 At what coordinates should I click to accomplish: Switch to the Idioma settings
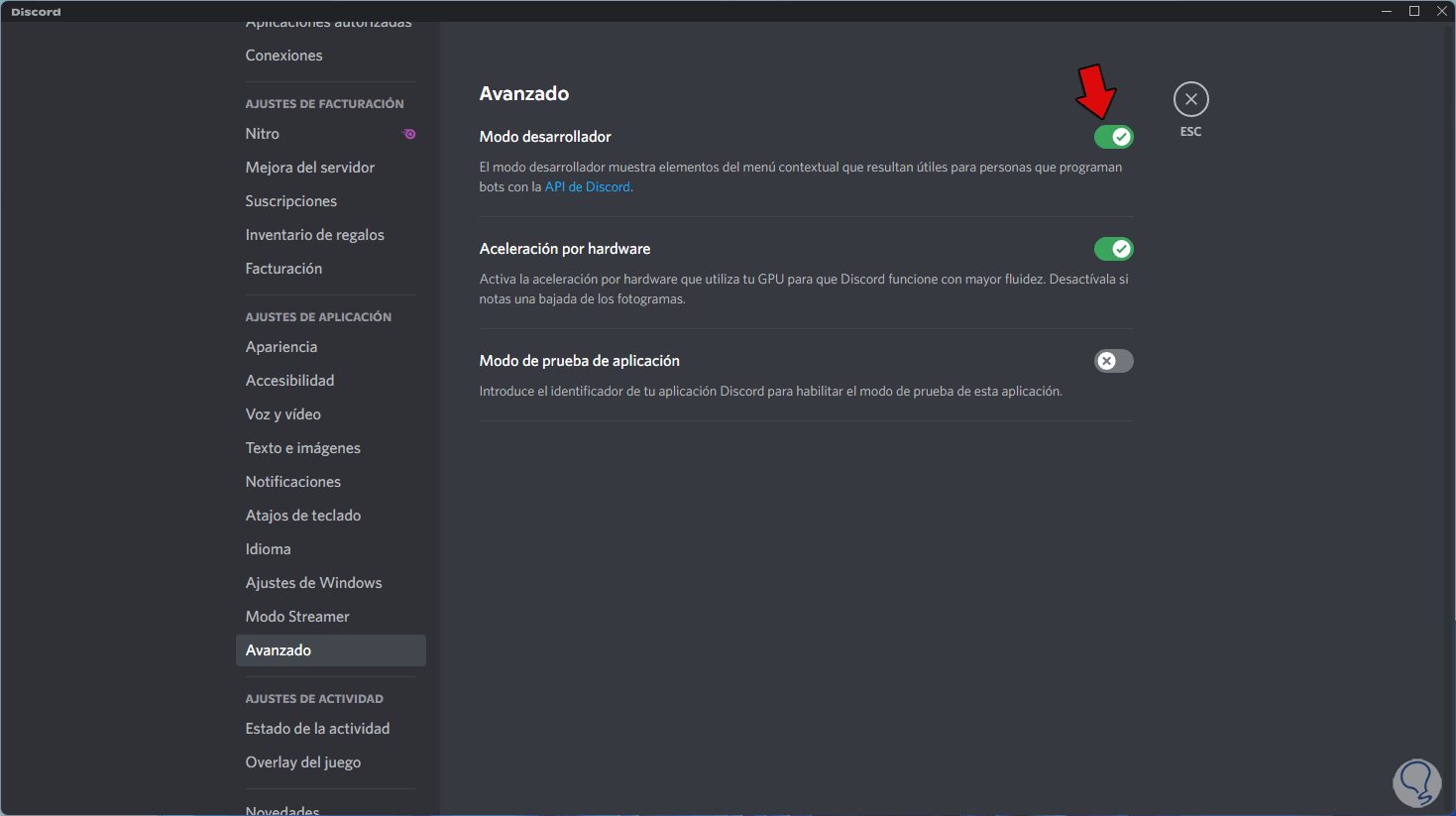pos(269,549)
